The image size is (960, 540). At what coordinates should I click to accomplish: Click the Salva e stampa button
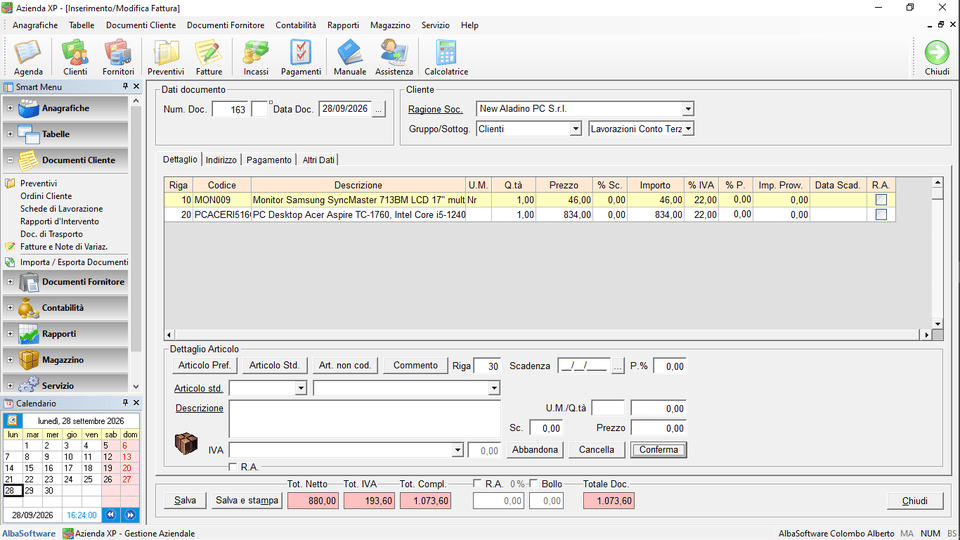click(x=247, y=501)
